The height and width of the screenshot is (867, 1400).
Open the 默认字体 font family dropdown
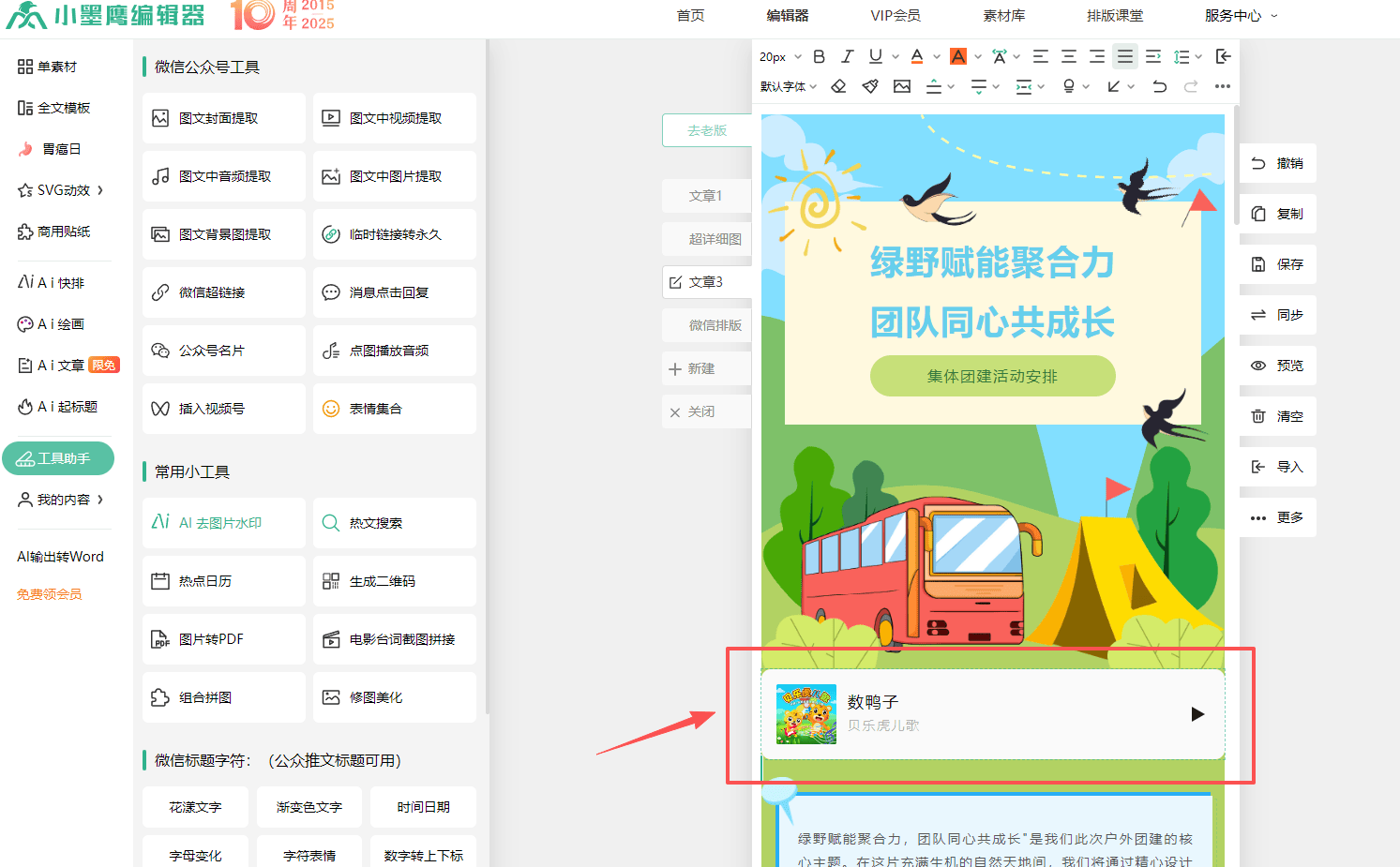tap(788, 86)
